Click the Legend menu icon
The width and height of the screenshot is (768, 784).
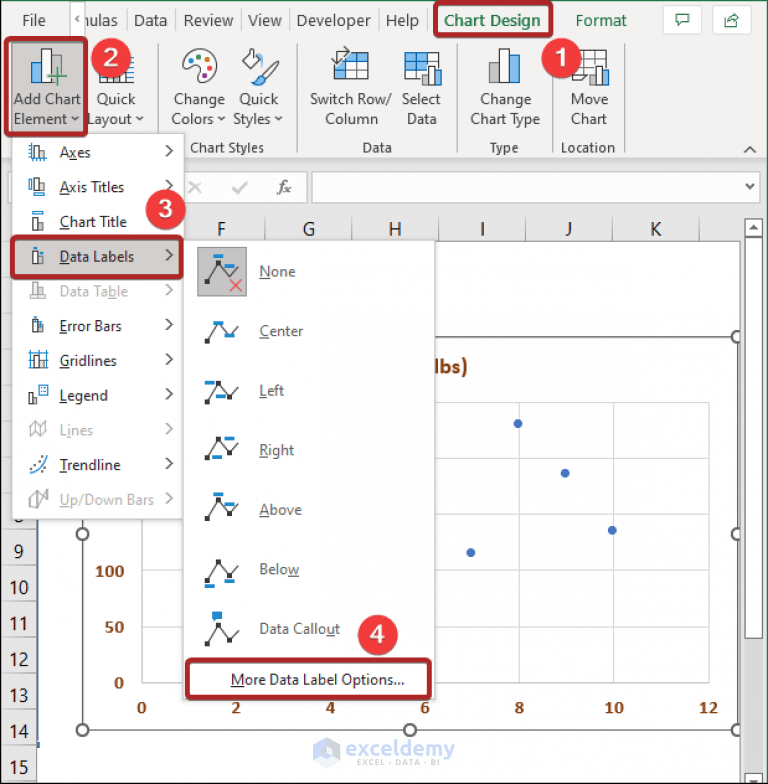[x=38, y=394]
